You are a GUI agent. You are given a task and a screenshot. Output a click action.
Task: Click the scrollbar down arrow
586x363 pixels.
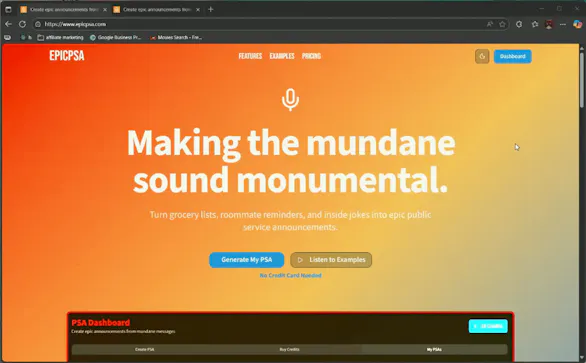582,358
